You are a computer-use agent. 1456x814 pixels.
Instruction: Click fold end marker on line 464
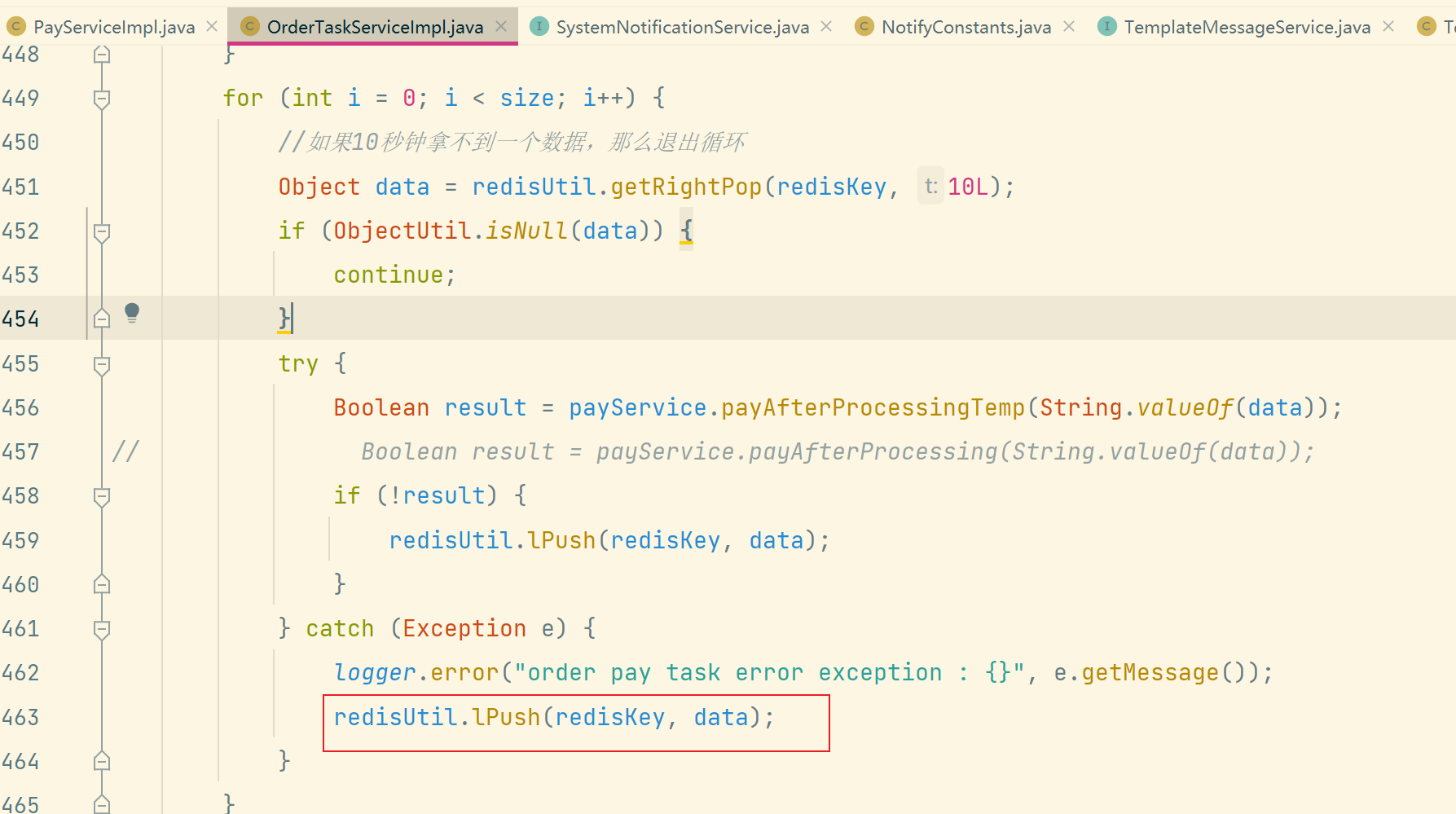point(102,761)
